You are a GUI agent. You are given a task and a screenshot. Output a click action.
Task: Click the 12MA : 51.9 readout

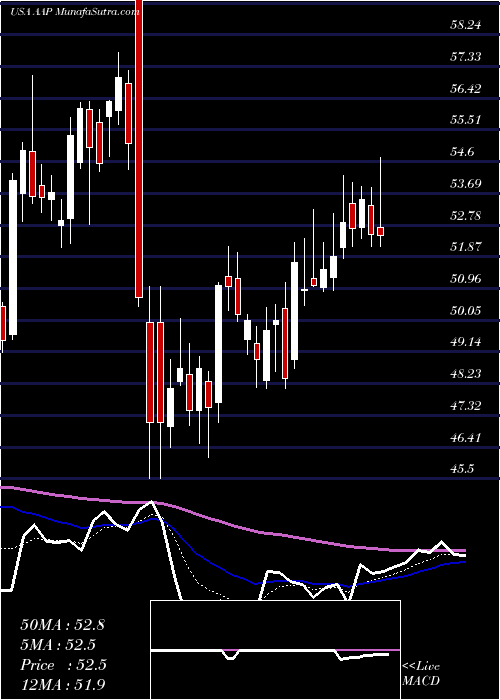(x=62, y=684)
